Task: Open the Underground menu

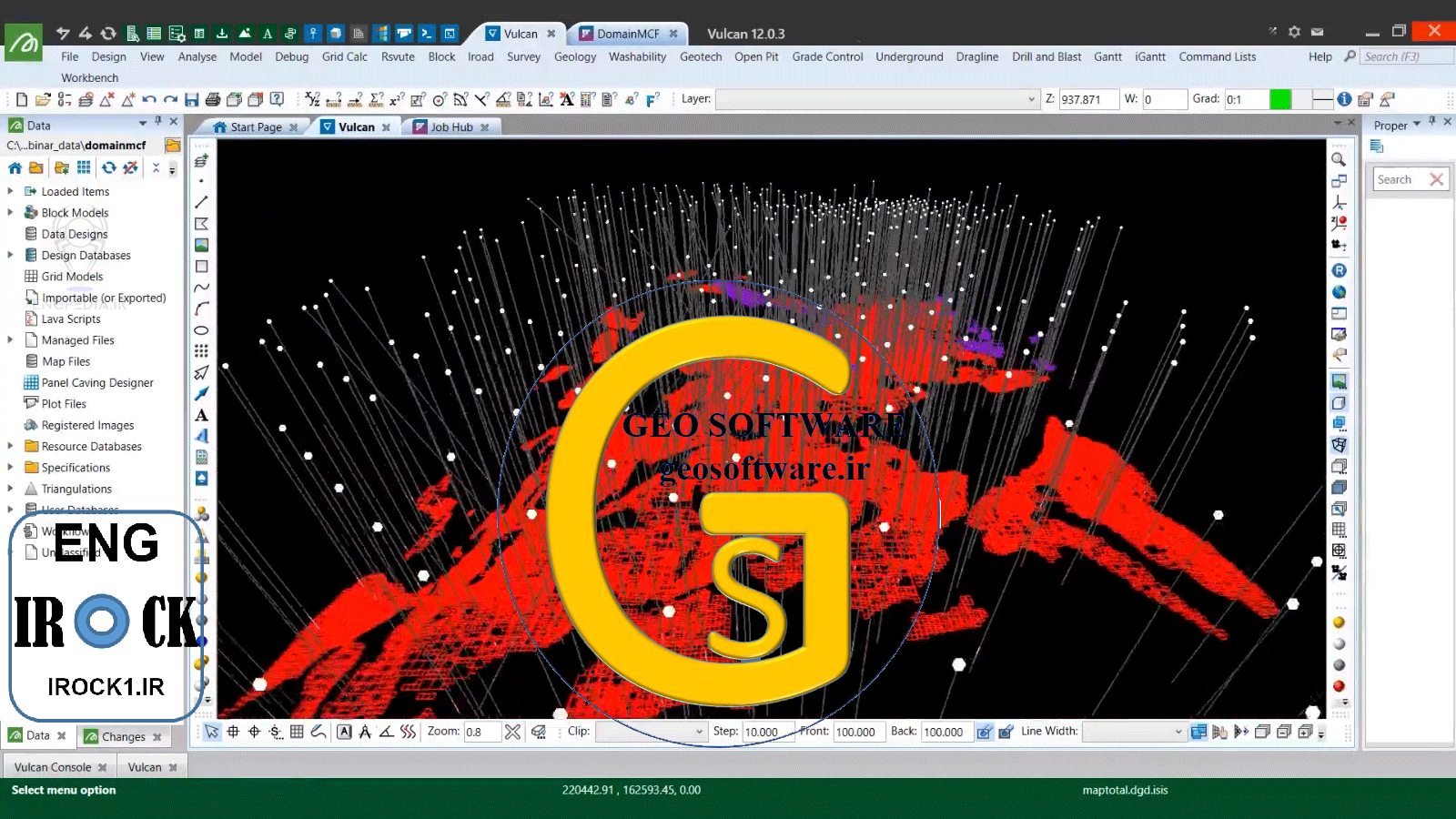Action: pyautogui.click(x=909, y=56)
